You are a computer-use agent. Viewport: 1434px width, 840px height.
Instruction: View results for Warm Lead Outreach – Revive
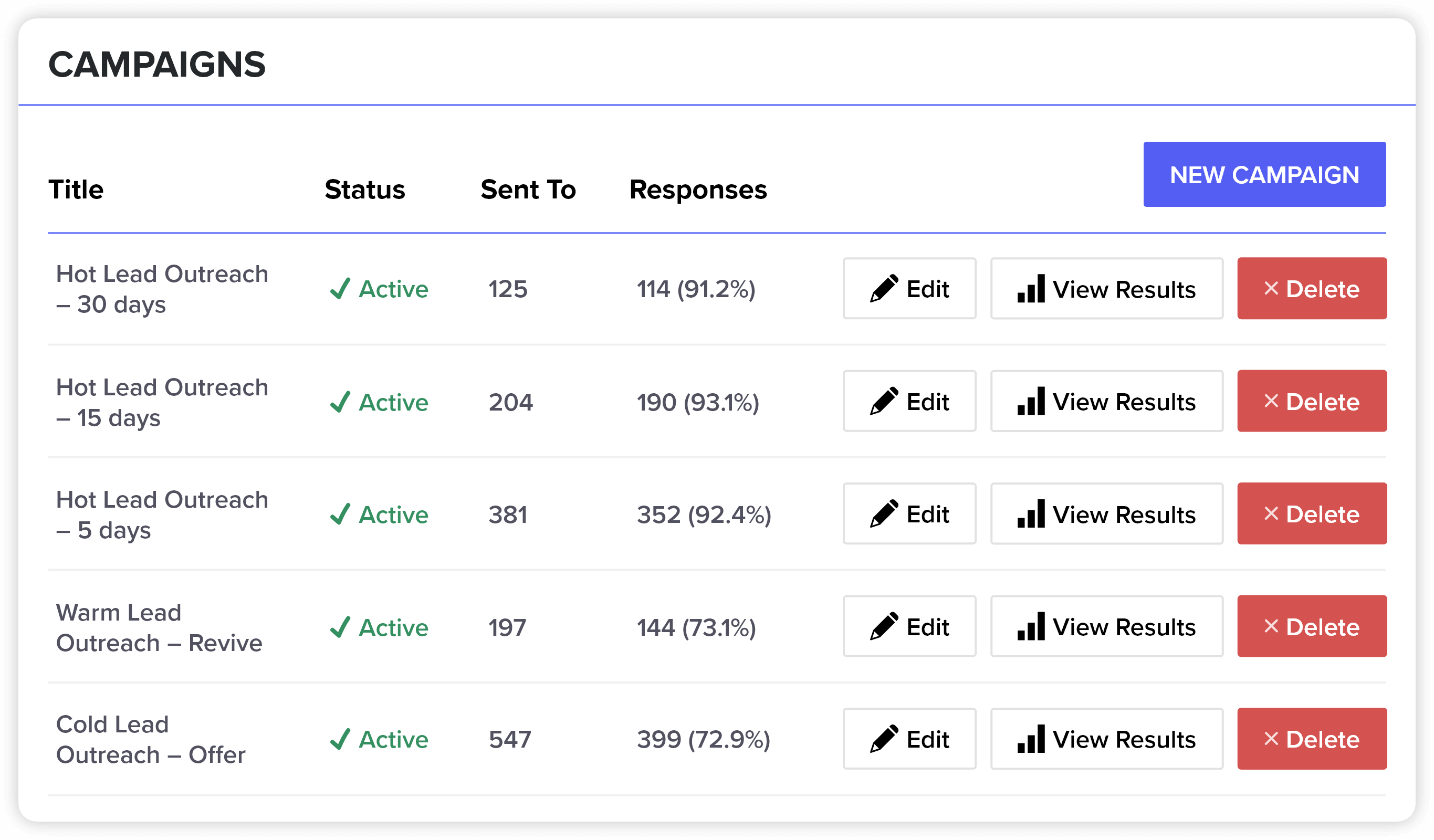[1107, 626]
